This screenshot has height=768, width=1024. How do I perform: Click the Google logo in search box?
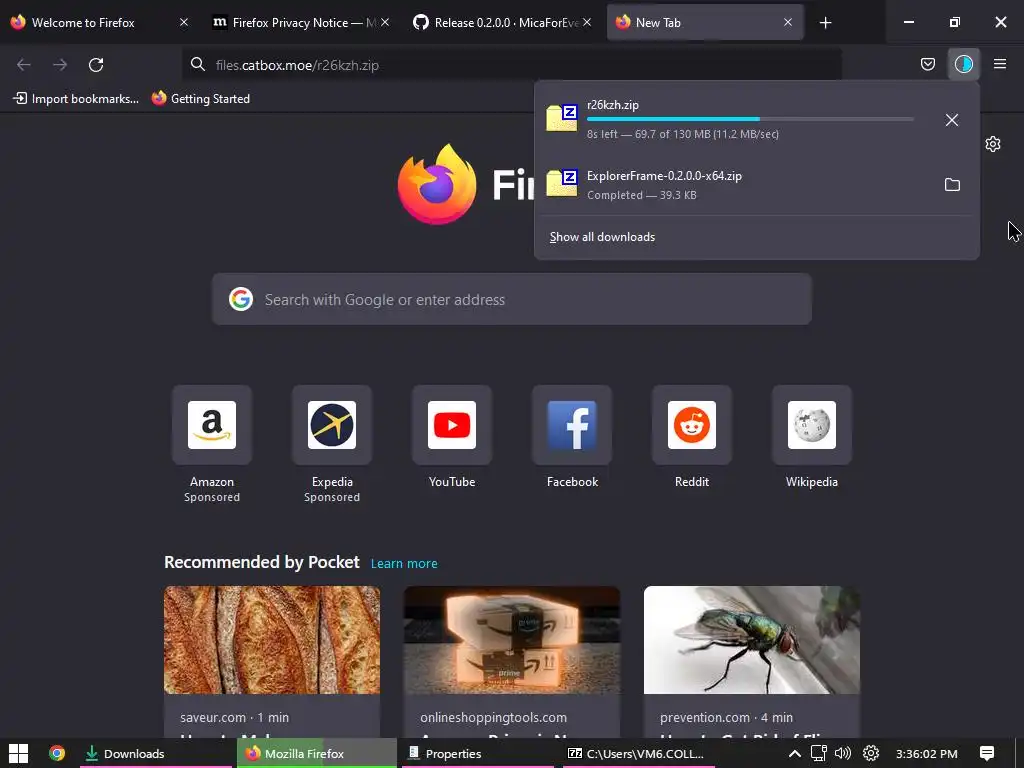click(x=241, y=299)
